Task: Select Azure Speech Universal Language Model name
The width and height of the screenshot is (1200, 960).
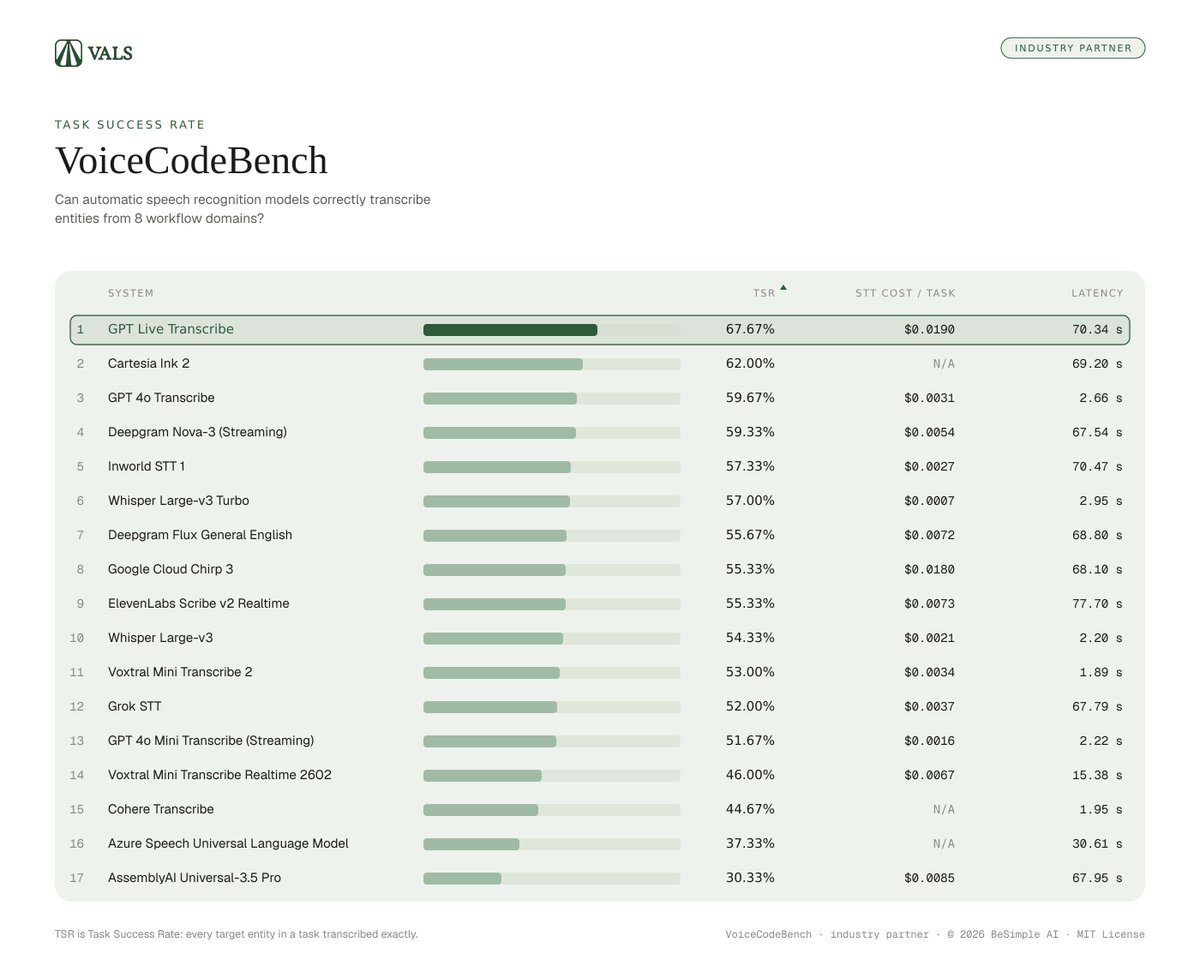Action: coord(228,844)
